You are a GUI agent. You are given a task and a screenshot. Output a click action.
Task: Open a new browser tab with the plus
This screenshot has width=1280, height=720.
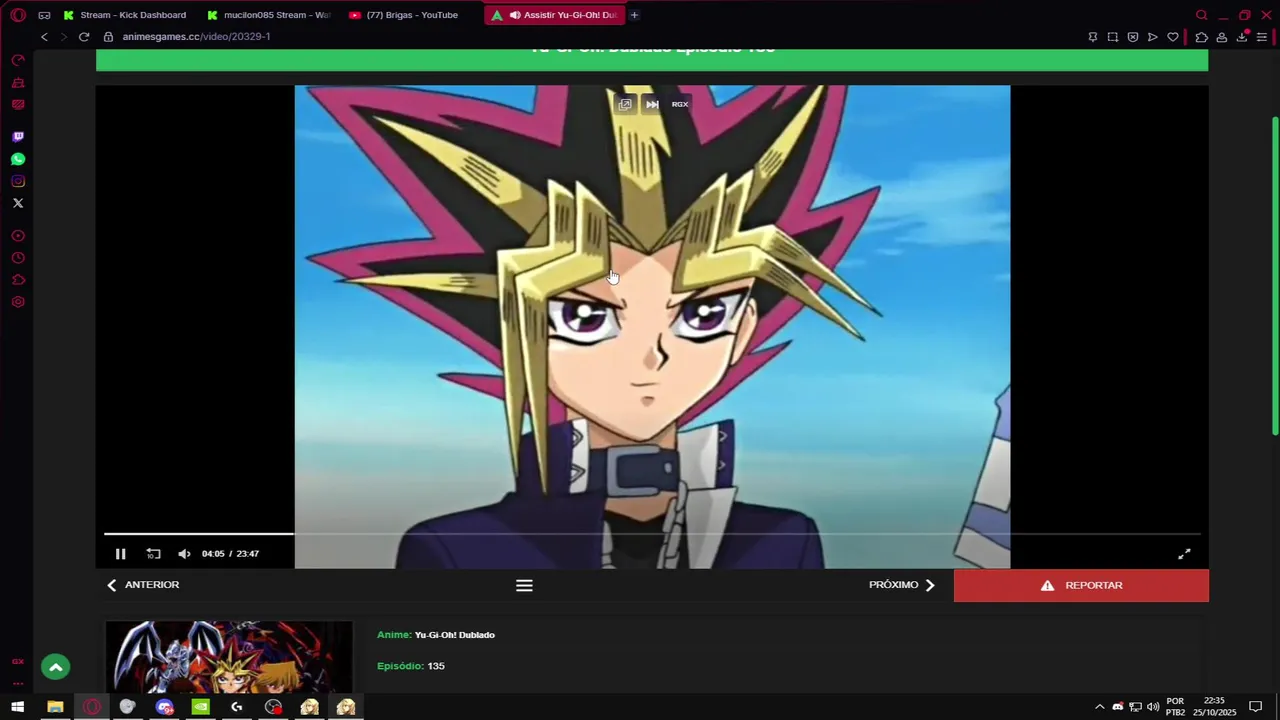[634, 15]
